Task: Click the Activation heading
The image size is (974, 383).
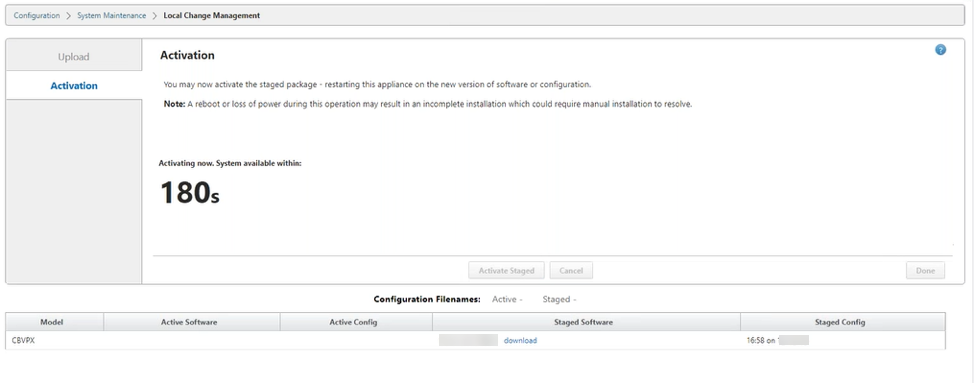Action: coord(187,55)
